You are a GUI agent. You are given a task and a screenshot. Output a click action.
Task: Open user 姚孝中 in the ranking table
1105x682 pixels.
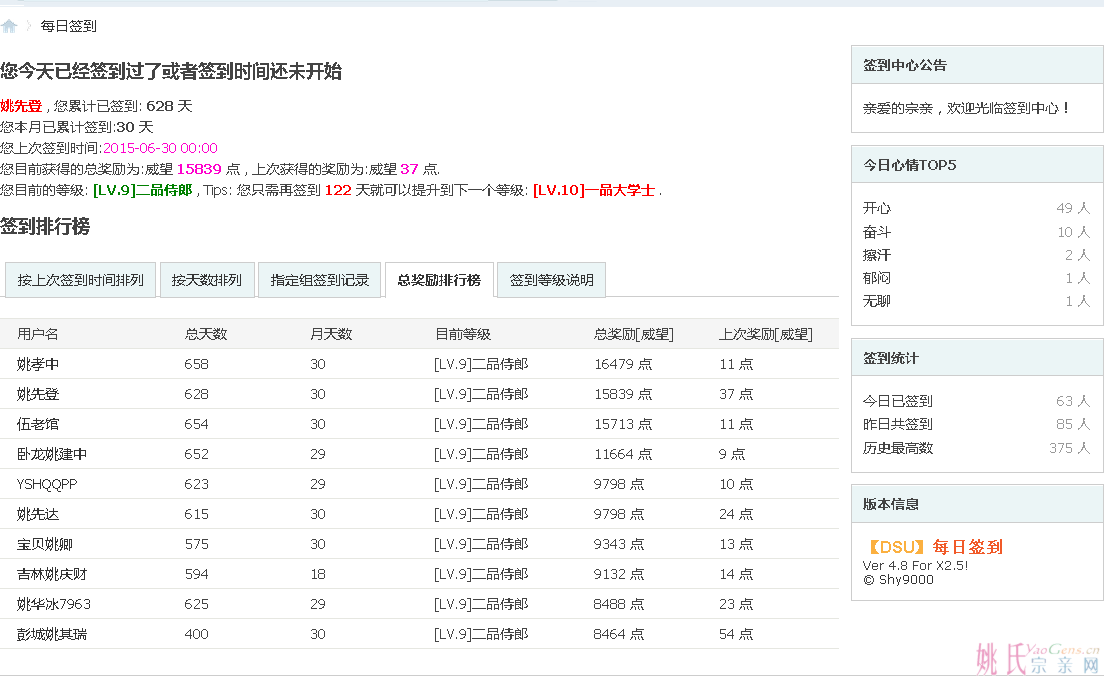(38, 364)
